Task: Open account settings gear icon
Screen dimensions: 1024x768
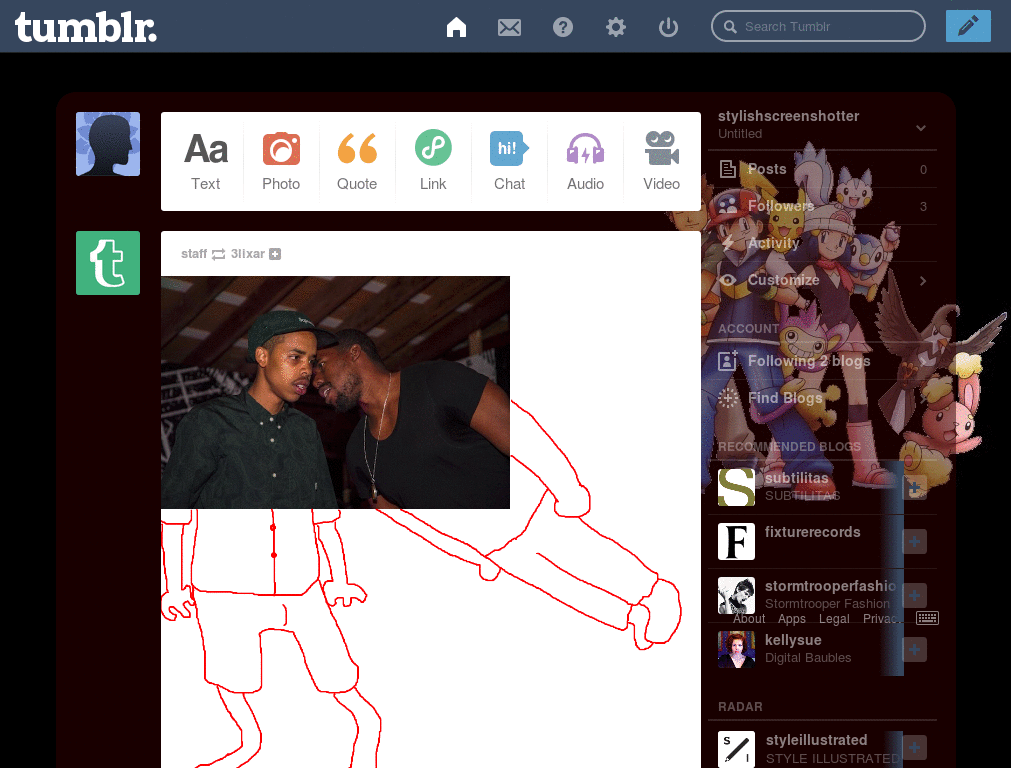Action: coord(616,27)
